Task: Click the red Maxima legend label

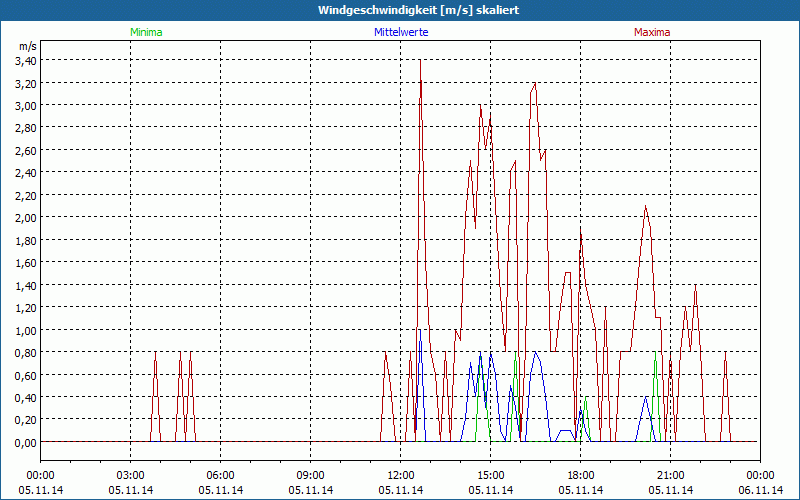Action: coord(652,32)
